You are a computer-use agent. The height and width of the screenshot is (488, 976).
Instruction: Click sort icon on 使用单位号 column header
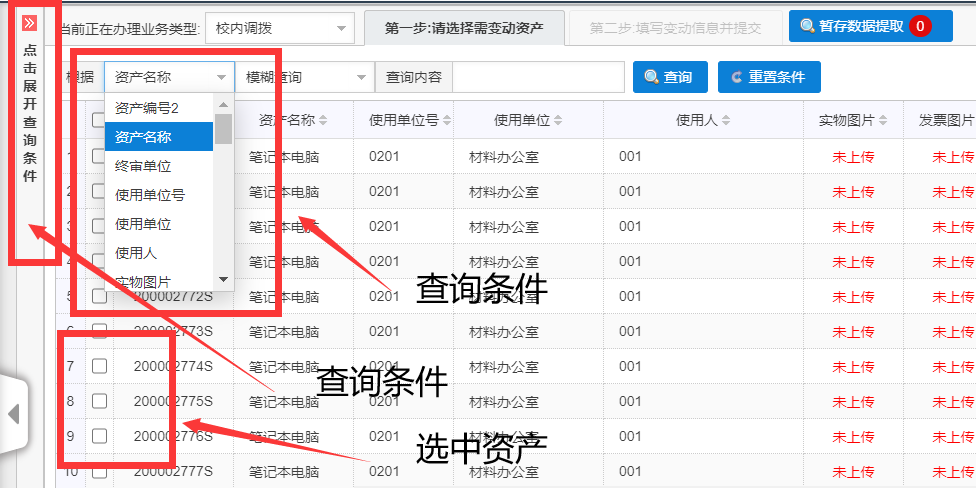tap(445, 121)
